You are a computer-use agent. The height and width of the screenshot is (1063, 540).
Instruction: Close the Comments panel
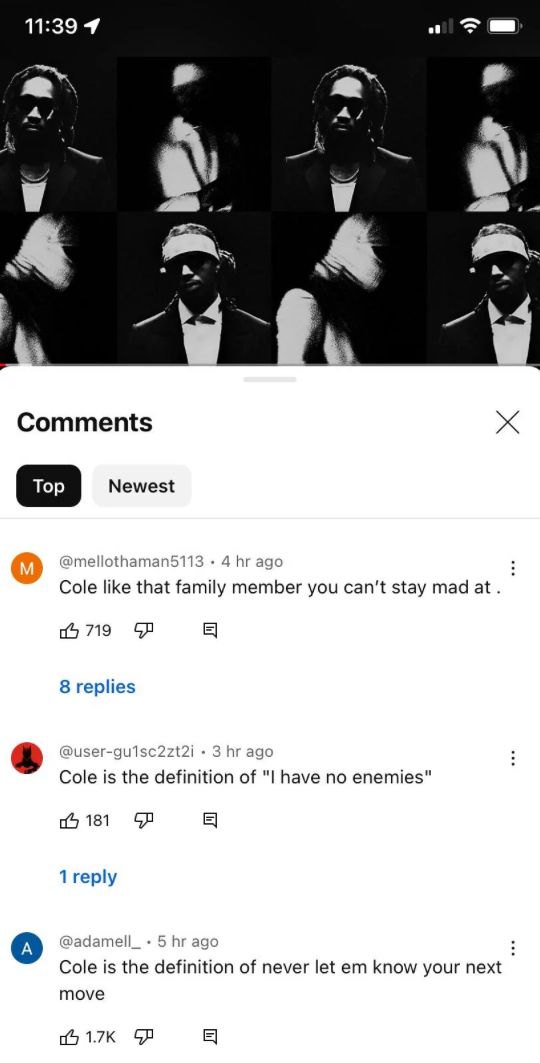click(x=507, y=422)
